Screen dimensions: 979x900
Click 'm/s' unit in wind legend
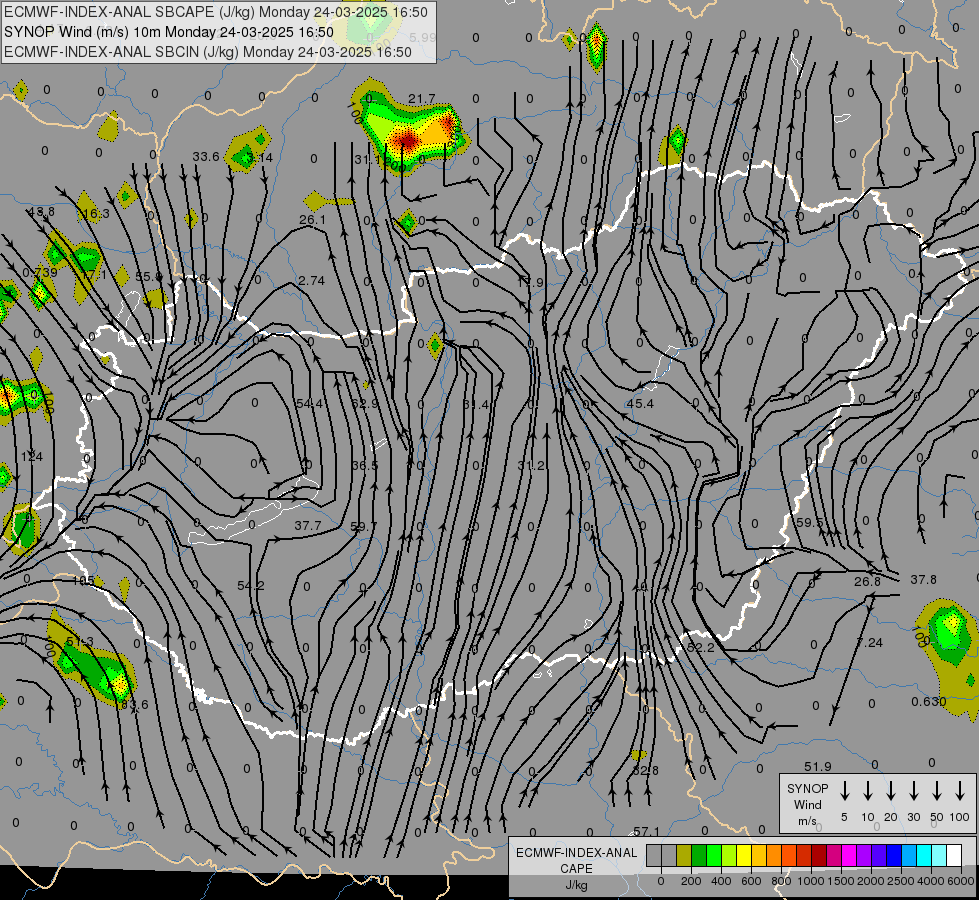tap(807, 821)
